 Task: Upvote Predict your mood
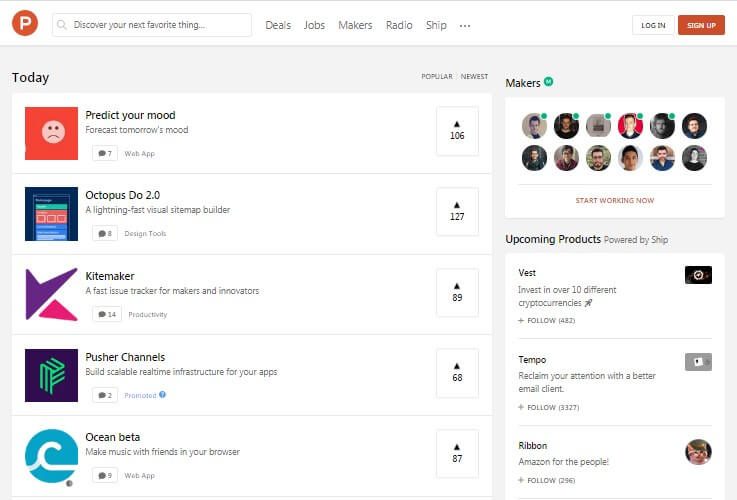click(457, 131)
